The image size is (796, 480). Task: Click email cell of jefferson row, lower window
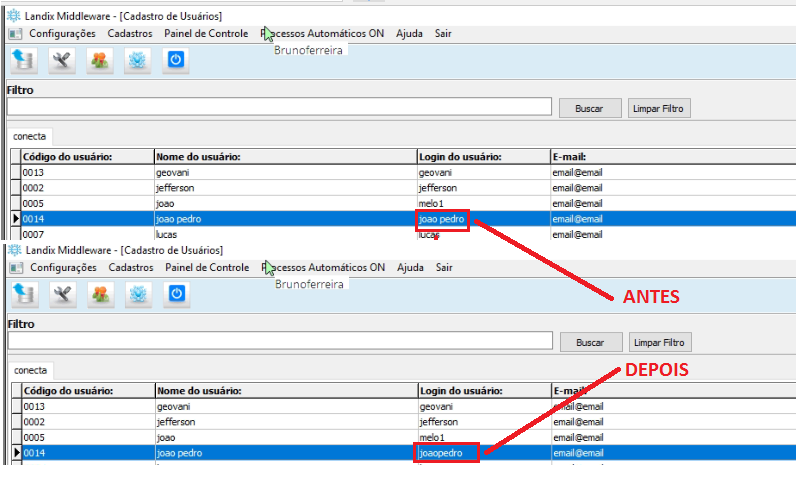coord(674,422)
